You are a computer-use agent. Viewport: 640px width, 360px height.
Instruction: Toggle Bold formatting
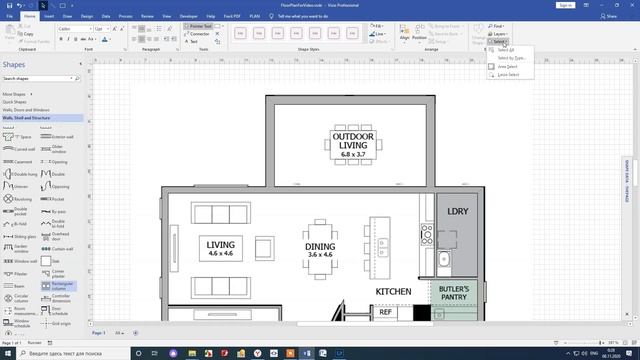(x=61, y=39)
